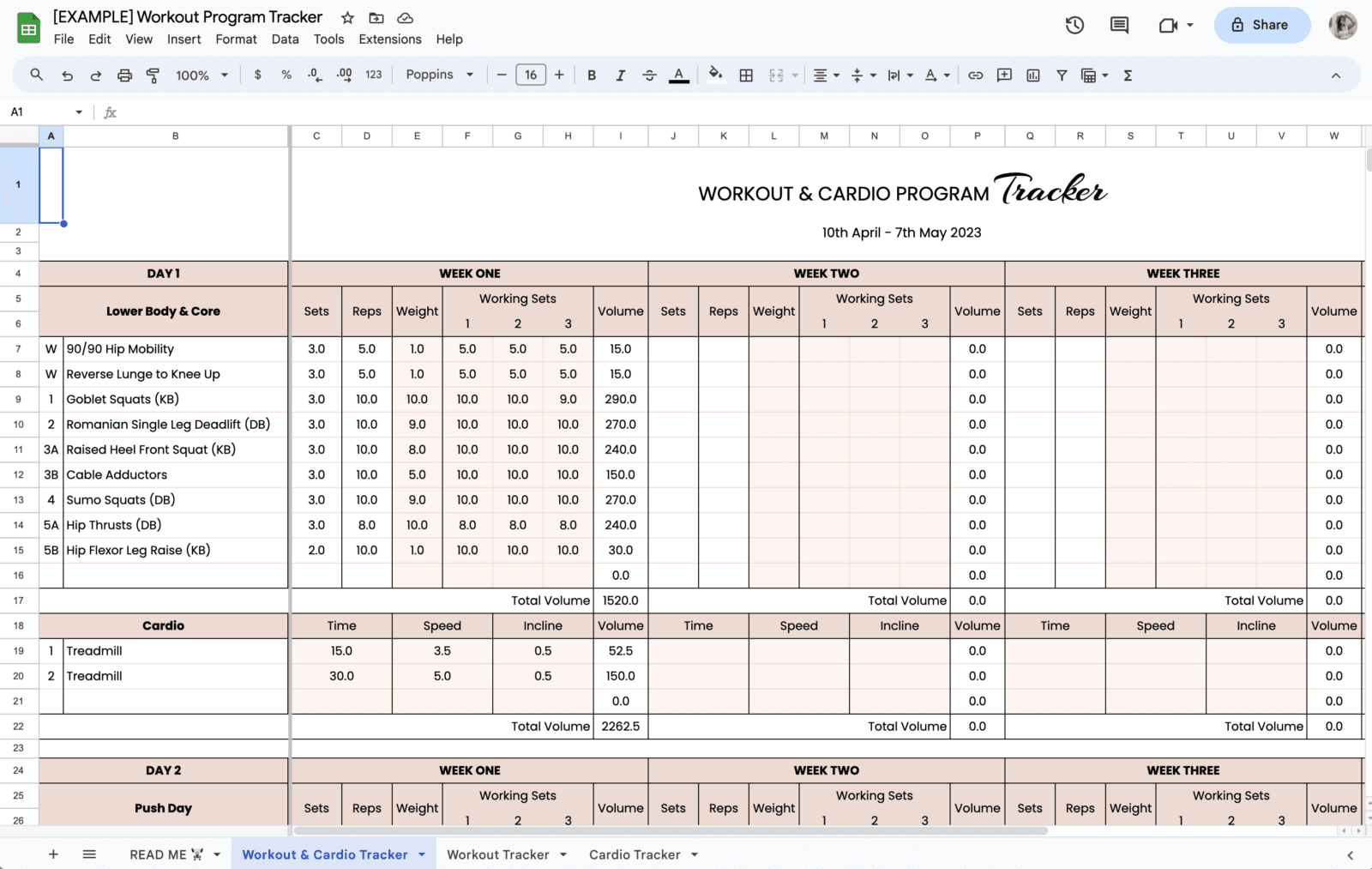This screenshot has width=1372, height=869.
Task: Switch to the Cardio Tracker sheet tab
Action: (635, 854)
